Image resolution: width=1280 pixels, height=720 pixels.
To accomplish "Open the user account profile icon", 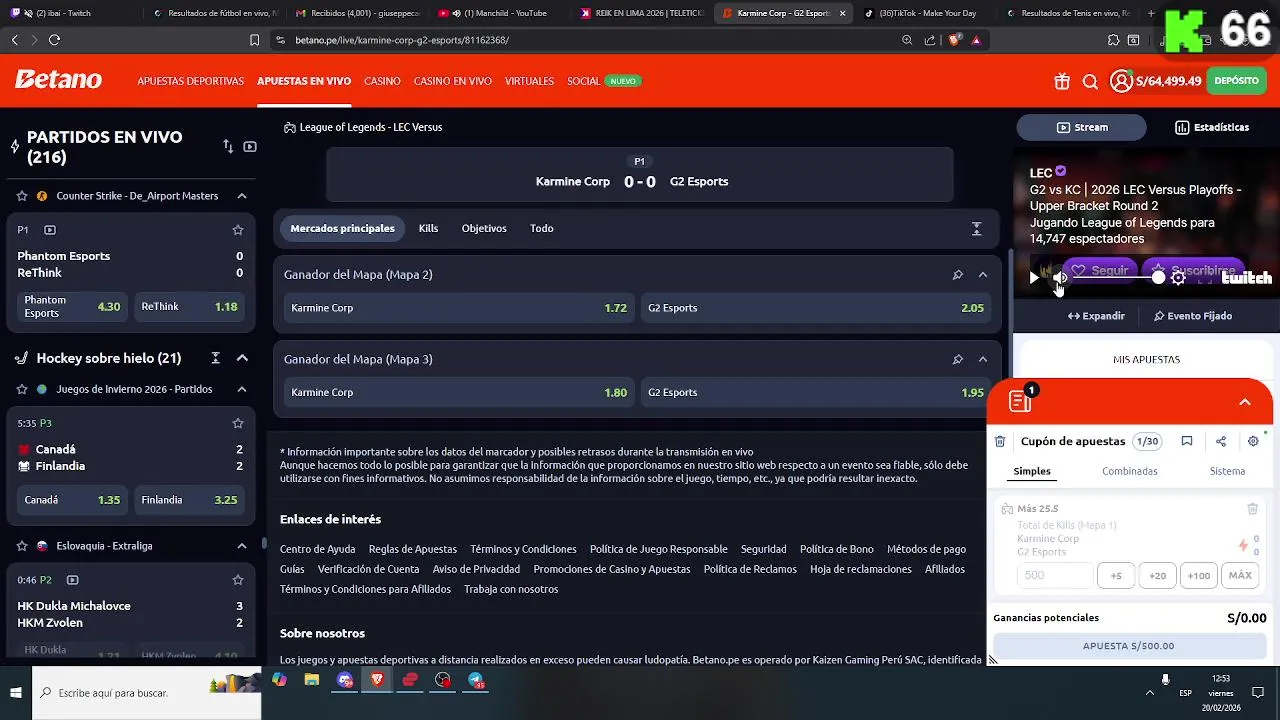I will 1121,81.
